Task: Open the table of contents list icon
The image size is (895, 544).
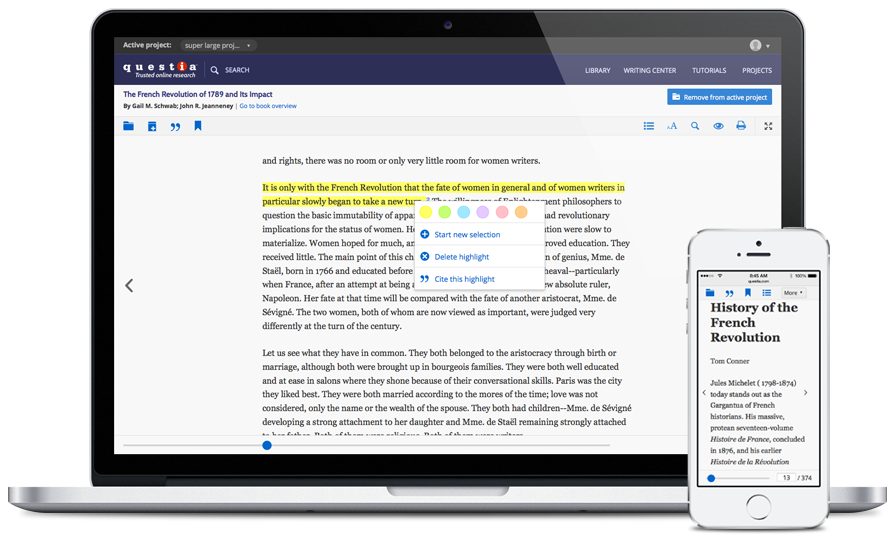Action: coord(649,126)
